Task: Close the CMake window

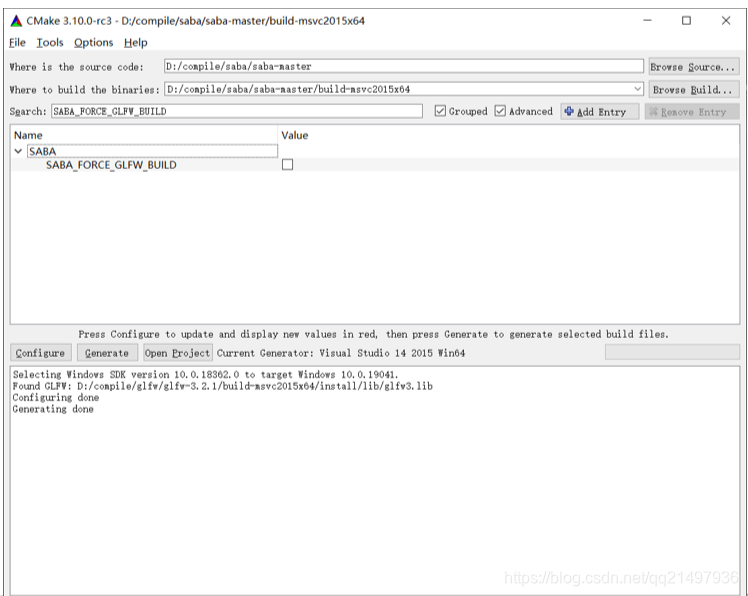Action: [x=726, y=21]
